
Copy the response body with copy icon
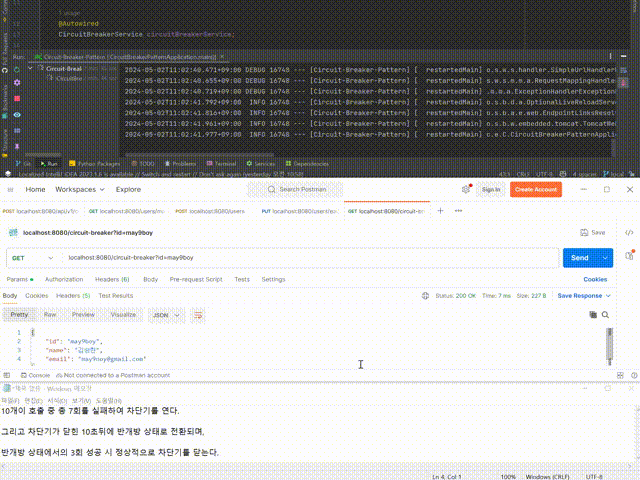click(593, 314)
